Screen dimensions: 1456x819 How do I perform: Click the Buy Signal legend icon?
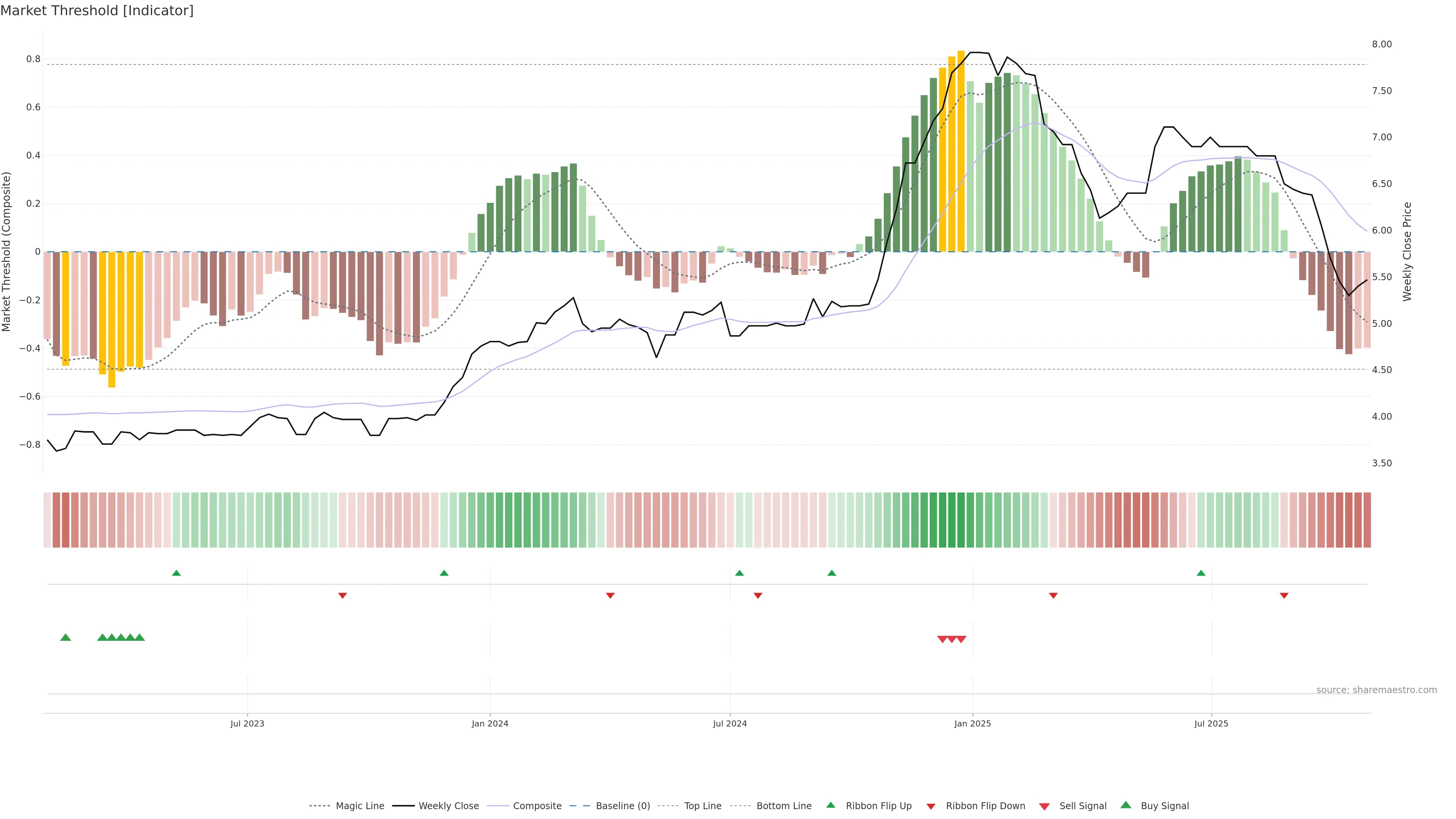coord(1125,805)
